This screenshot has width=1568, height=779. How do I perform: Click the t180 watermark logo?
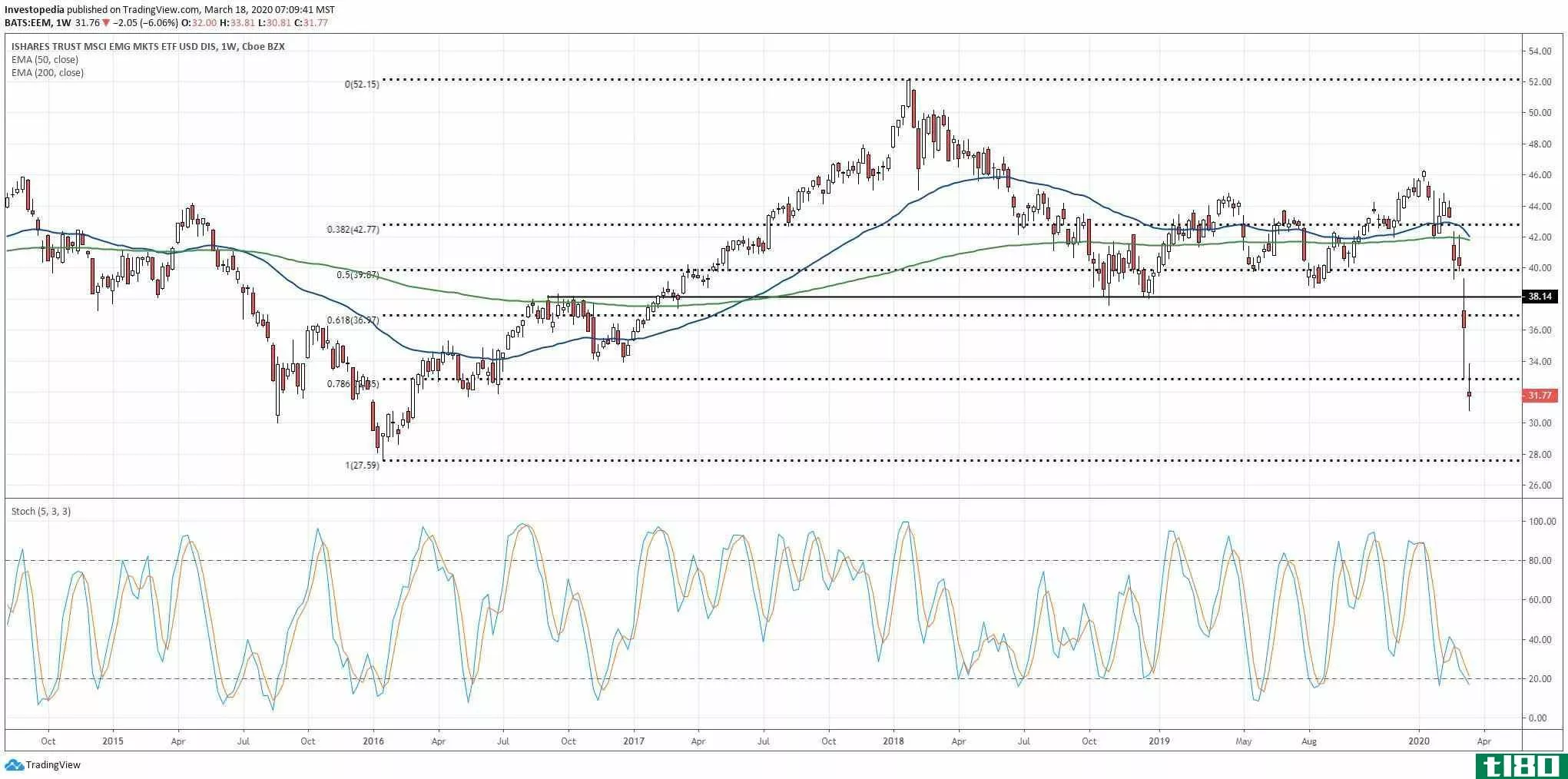(1520, 765)
